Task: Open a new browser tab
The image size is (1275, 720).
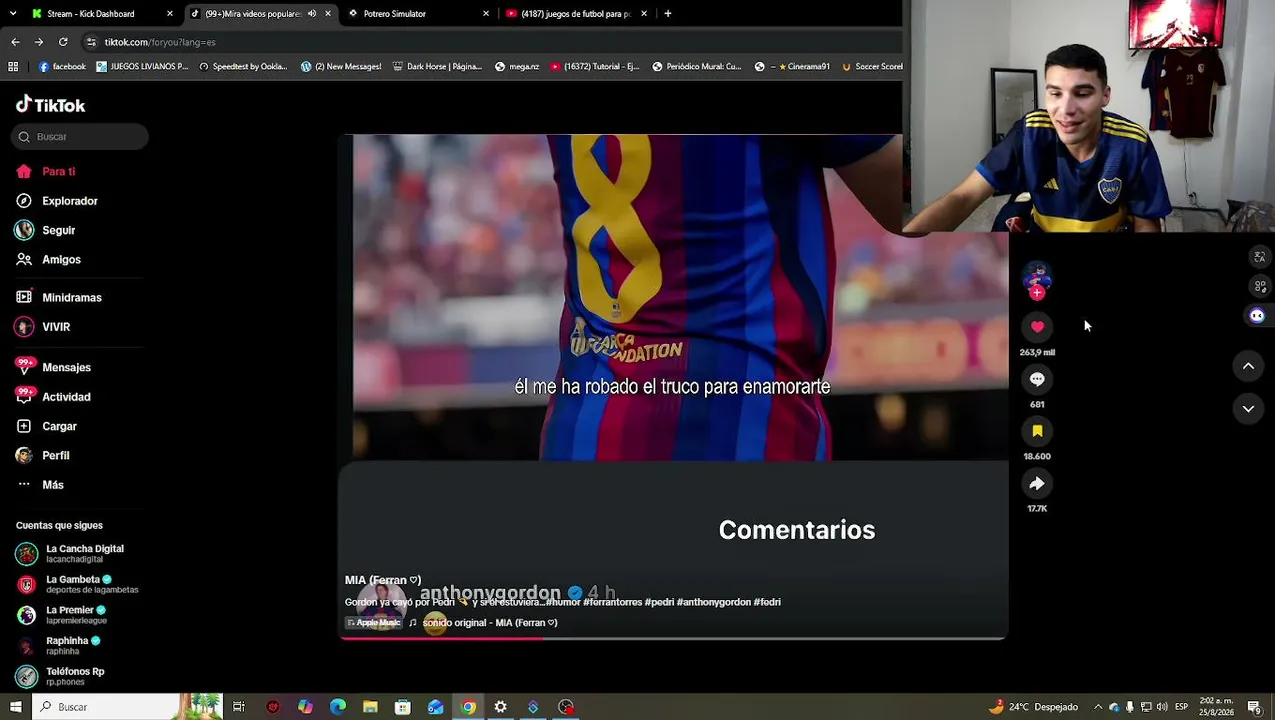Action: 667,14
